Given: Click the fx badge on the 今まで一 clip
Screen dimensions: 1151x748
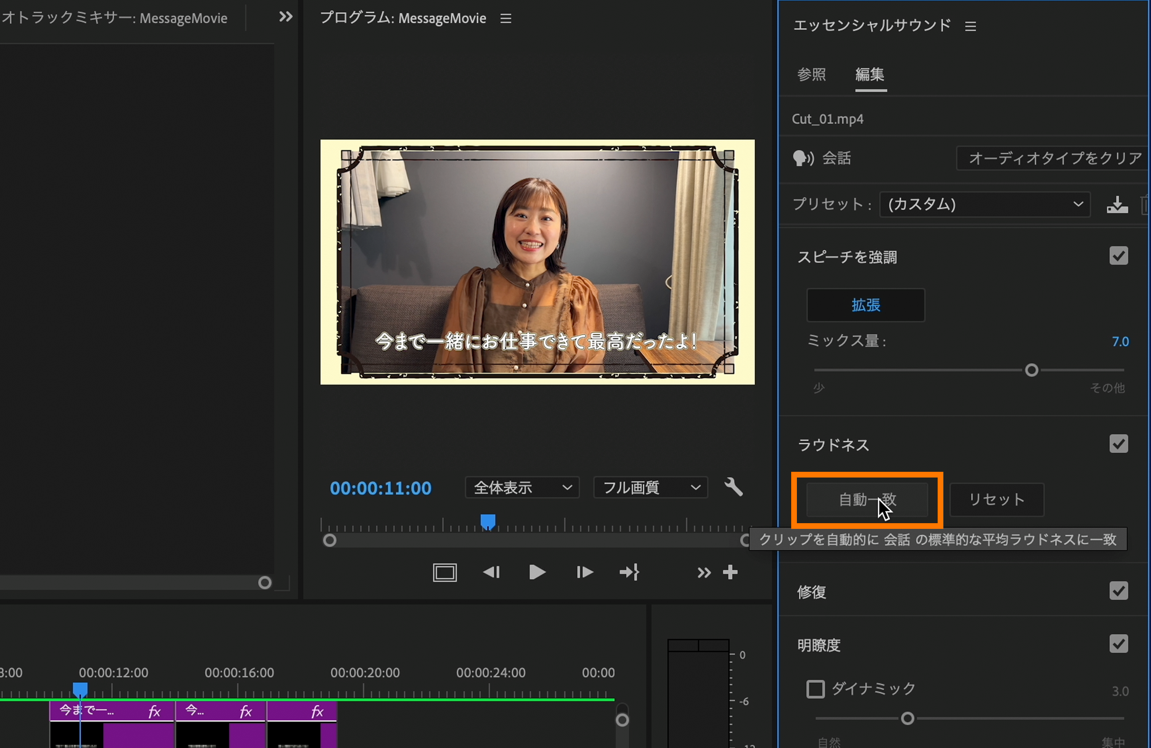Looking at the screenshot, I should tap(154, 711).
